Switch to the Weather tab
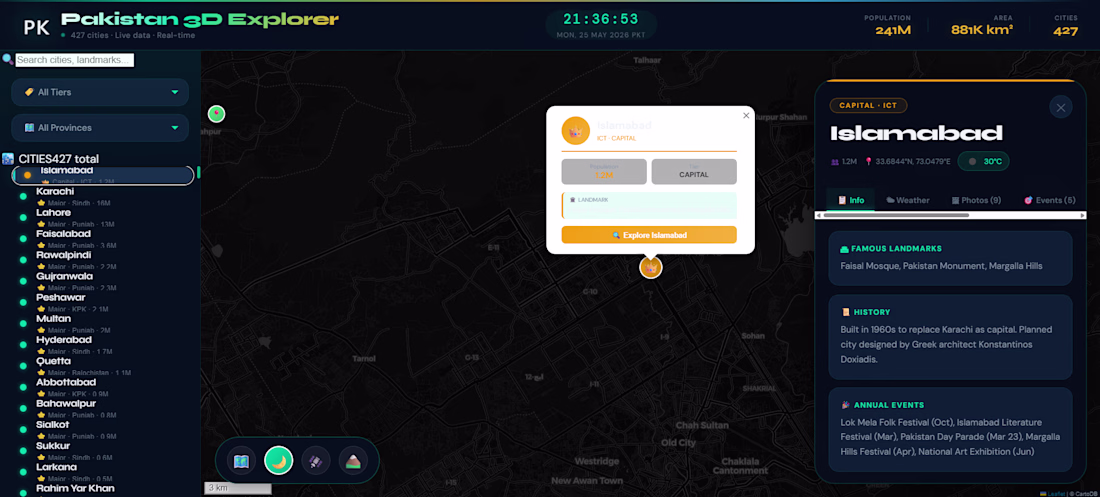 [x=906, y=200]
